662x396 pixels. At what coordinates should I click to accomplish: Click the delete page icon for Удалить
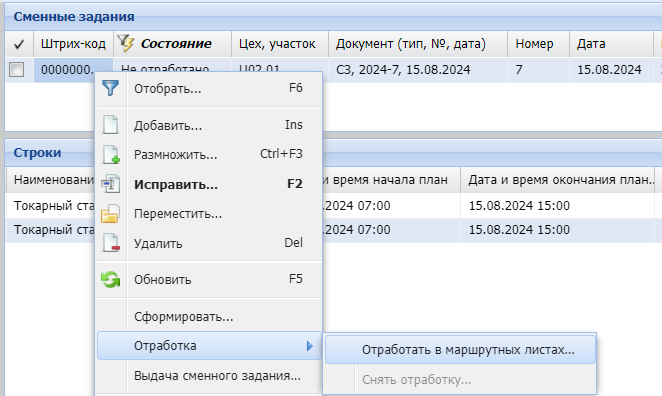pos(111,243)
